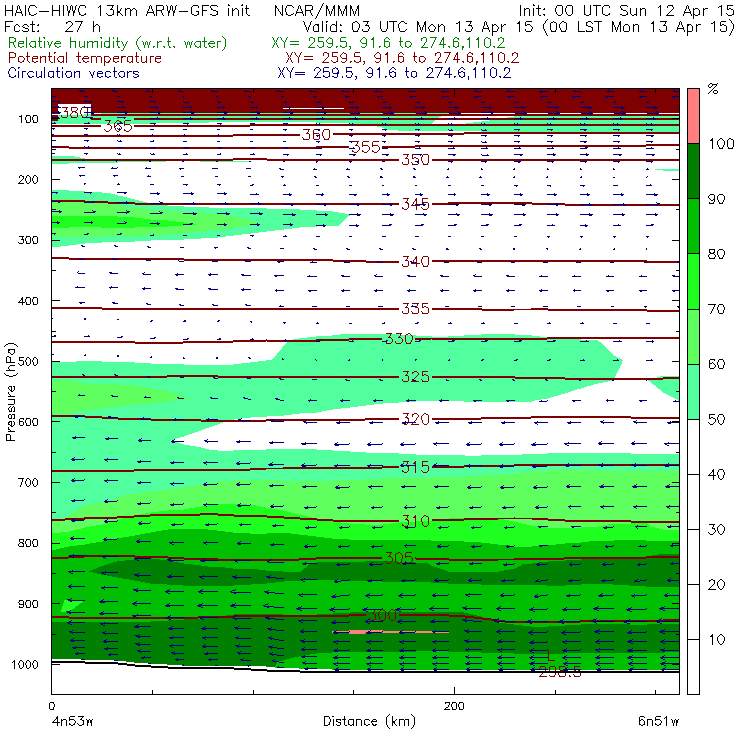740x740 pixels.
Task: Click the '%' colorbar unit label
Action: point(713,89)
